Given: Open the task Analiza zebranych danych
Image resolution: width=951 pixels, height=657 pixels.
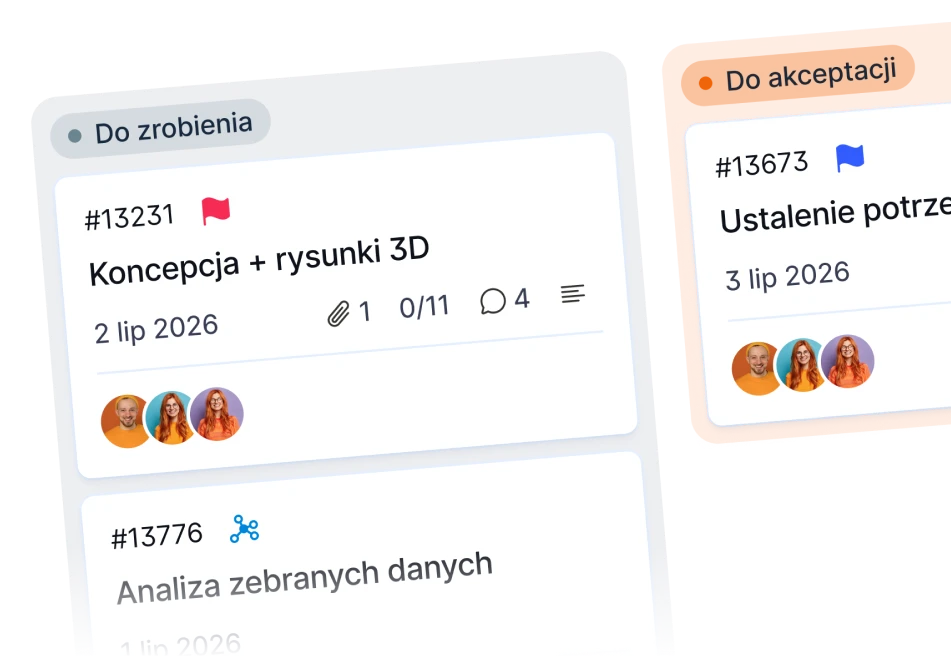Looking at the screenshot, I should [304, 578].
